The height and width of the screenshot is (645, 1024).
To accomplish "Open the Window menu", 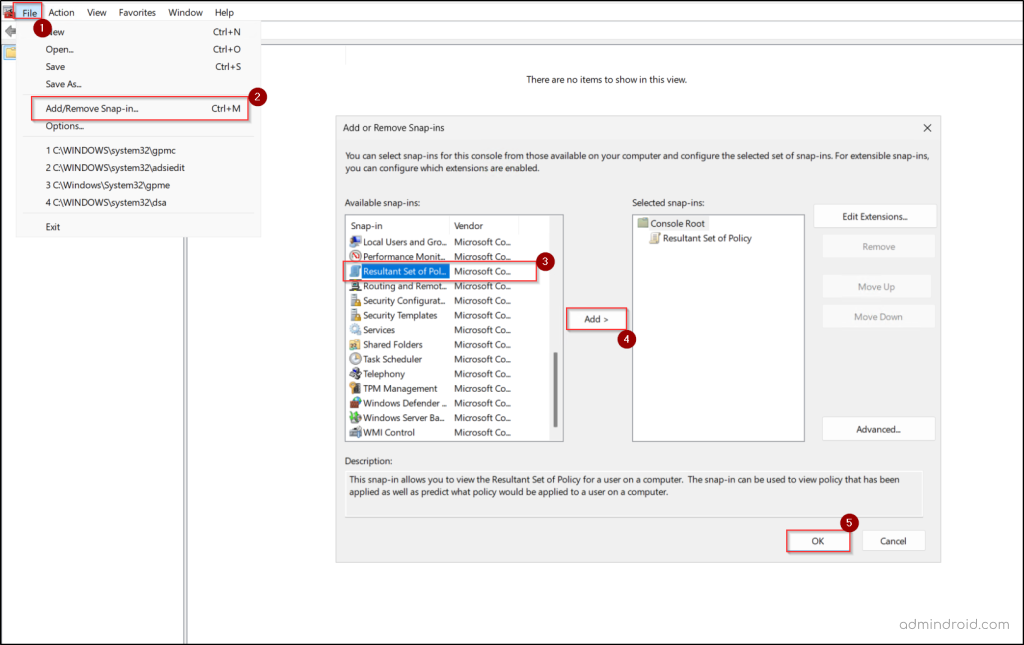I will tap(185, 12).
